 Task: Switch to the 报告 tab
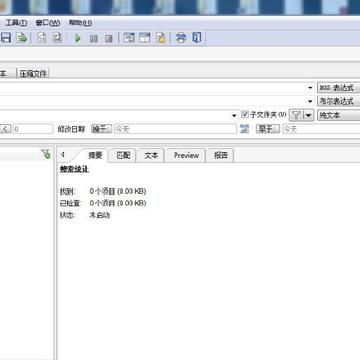tap(220, 155)
